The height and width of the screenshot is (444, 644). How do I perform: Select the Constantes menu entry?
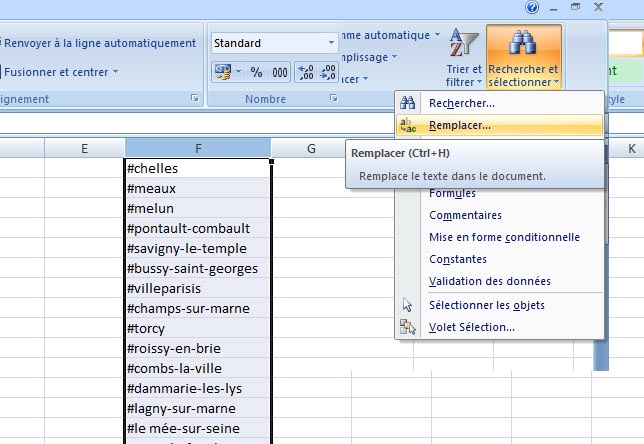[x=500, y=259]
